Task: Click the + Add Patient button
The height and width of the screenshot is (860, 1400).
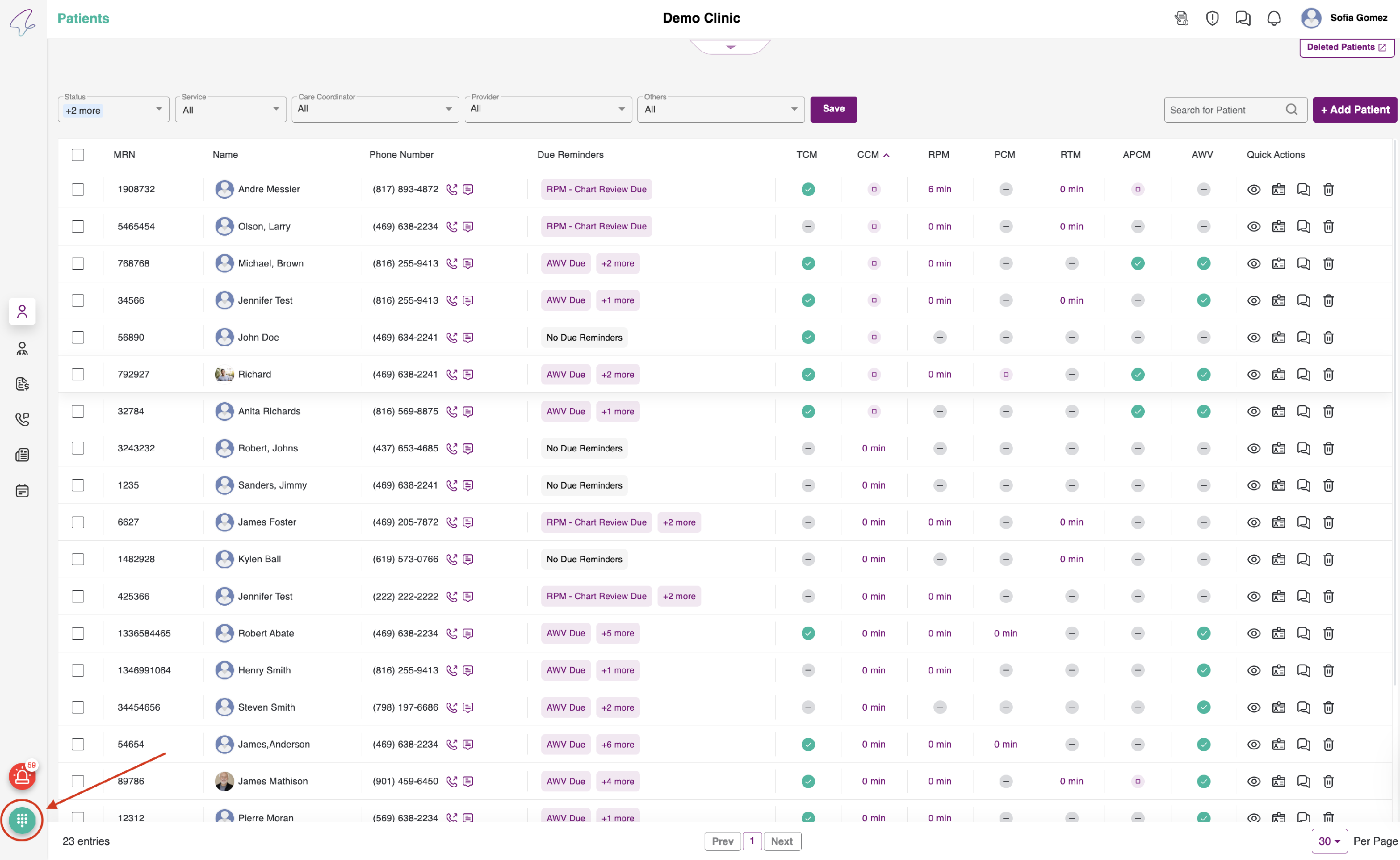Action: (1355, 110)
